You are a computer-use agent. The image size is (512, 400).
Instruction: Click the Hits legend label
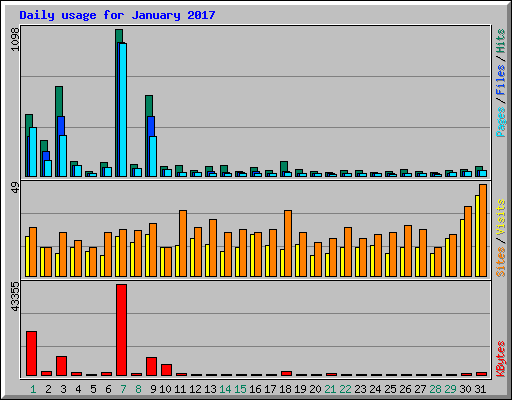(500, 41)
